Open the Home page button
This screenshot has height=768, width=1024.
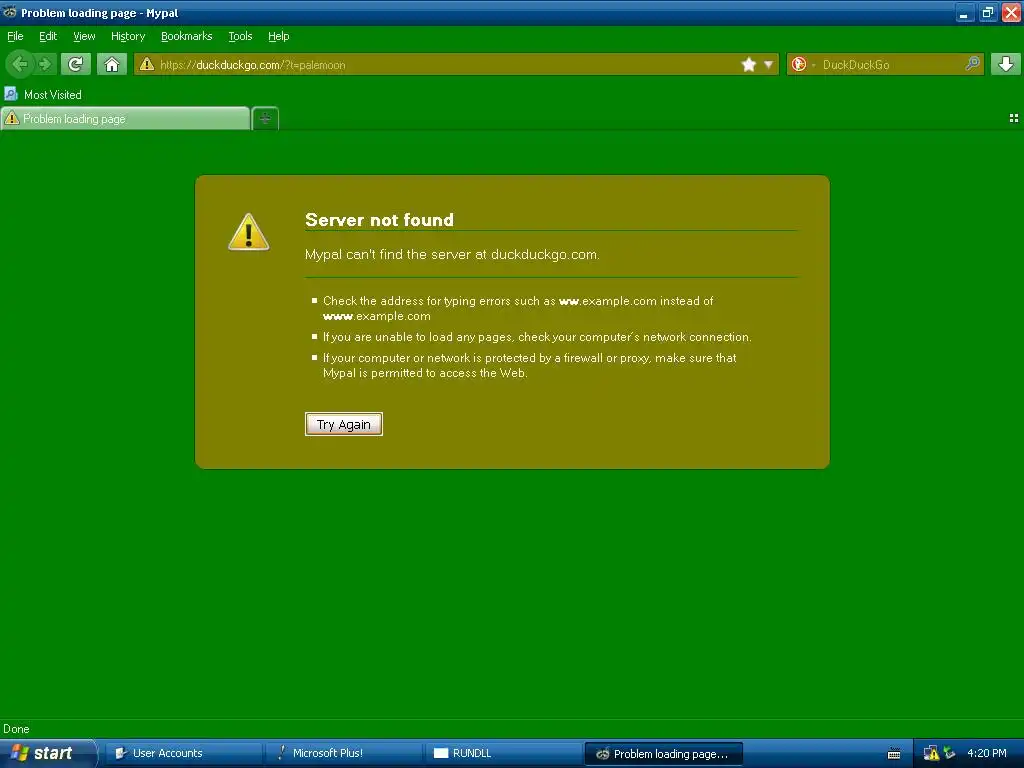tap(112, 64)
